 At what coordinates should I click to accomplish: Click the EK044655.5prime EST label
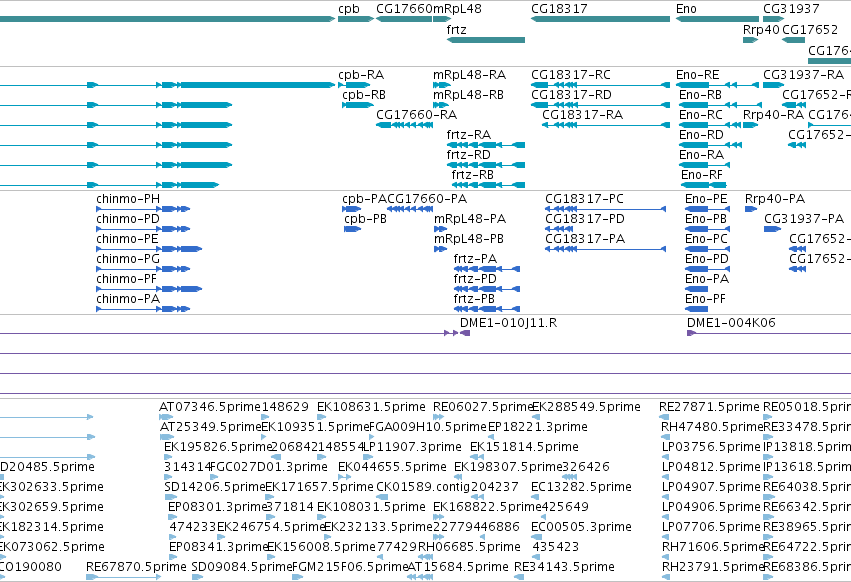[x=392, y=467]
